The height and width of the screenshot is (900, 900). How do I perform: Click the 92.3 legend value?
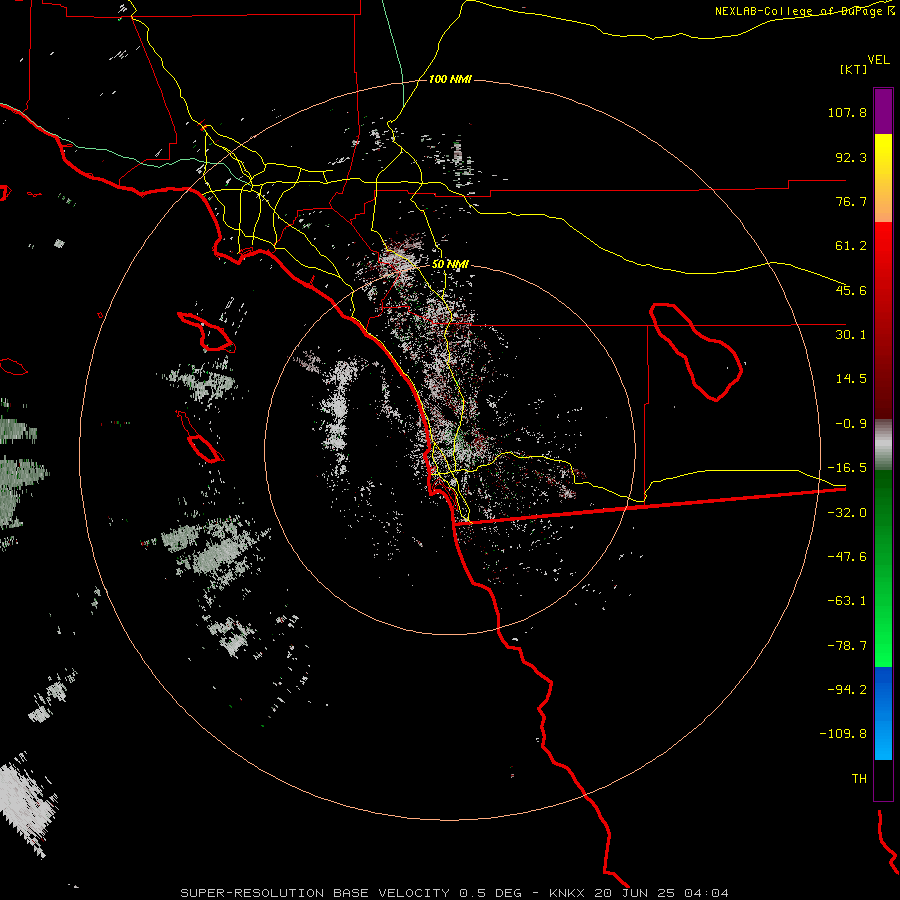pyautogui.click(x=851, y=157)
